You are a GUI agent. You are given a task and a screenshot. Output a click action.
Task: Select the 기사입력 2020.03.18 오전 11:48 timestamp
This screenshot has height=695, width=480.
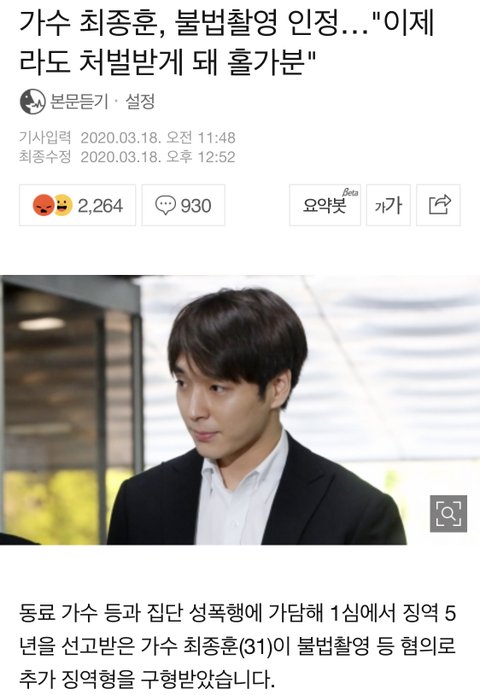click(127, 137)
